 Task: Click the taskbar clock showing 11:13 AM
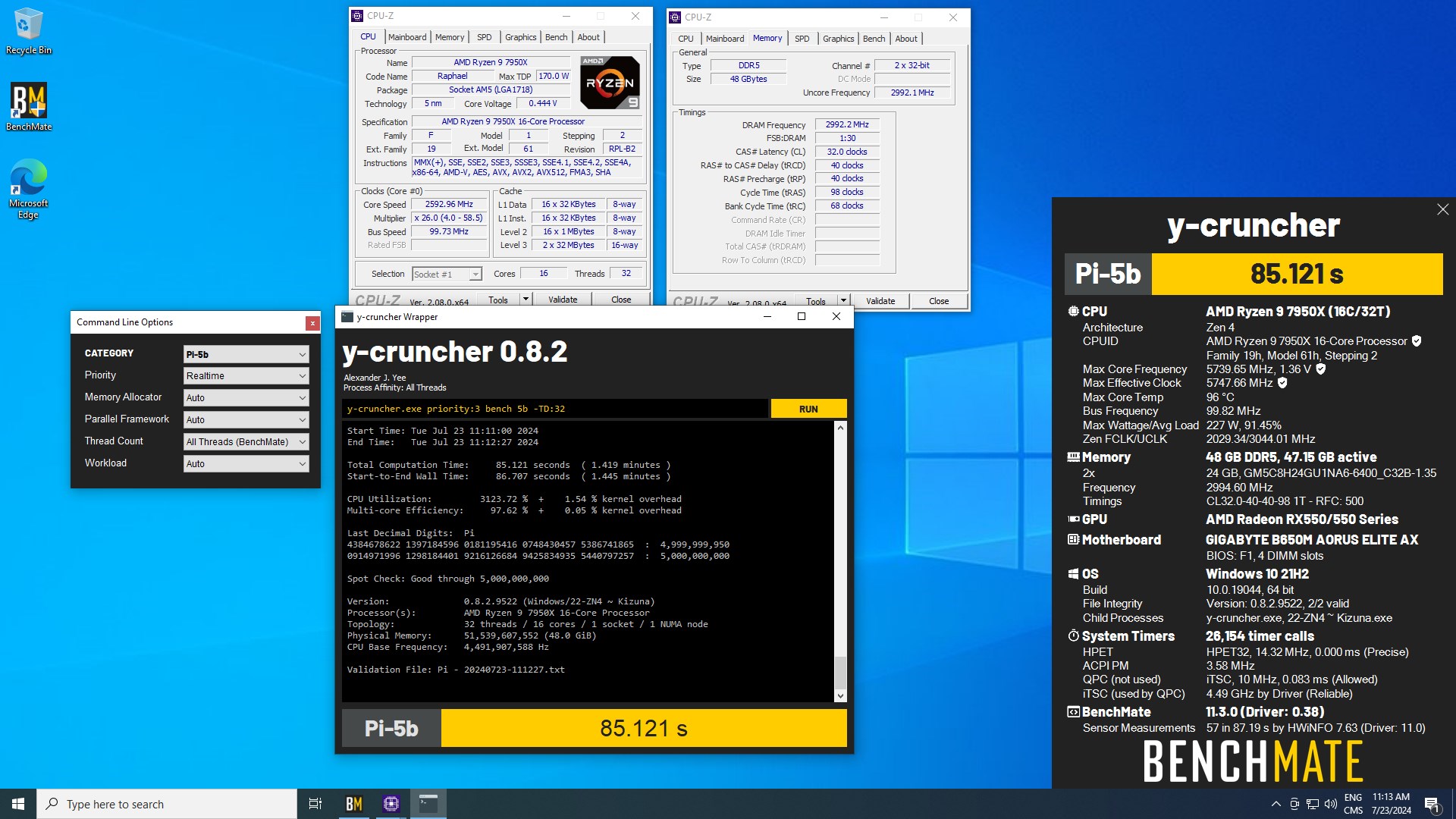(1391, 804)
